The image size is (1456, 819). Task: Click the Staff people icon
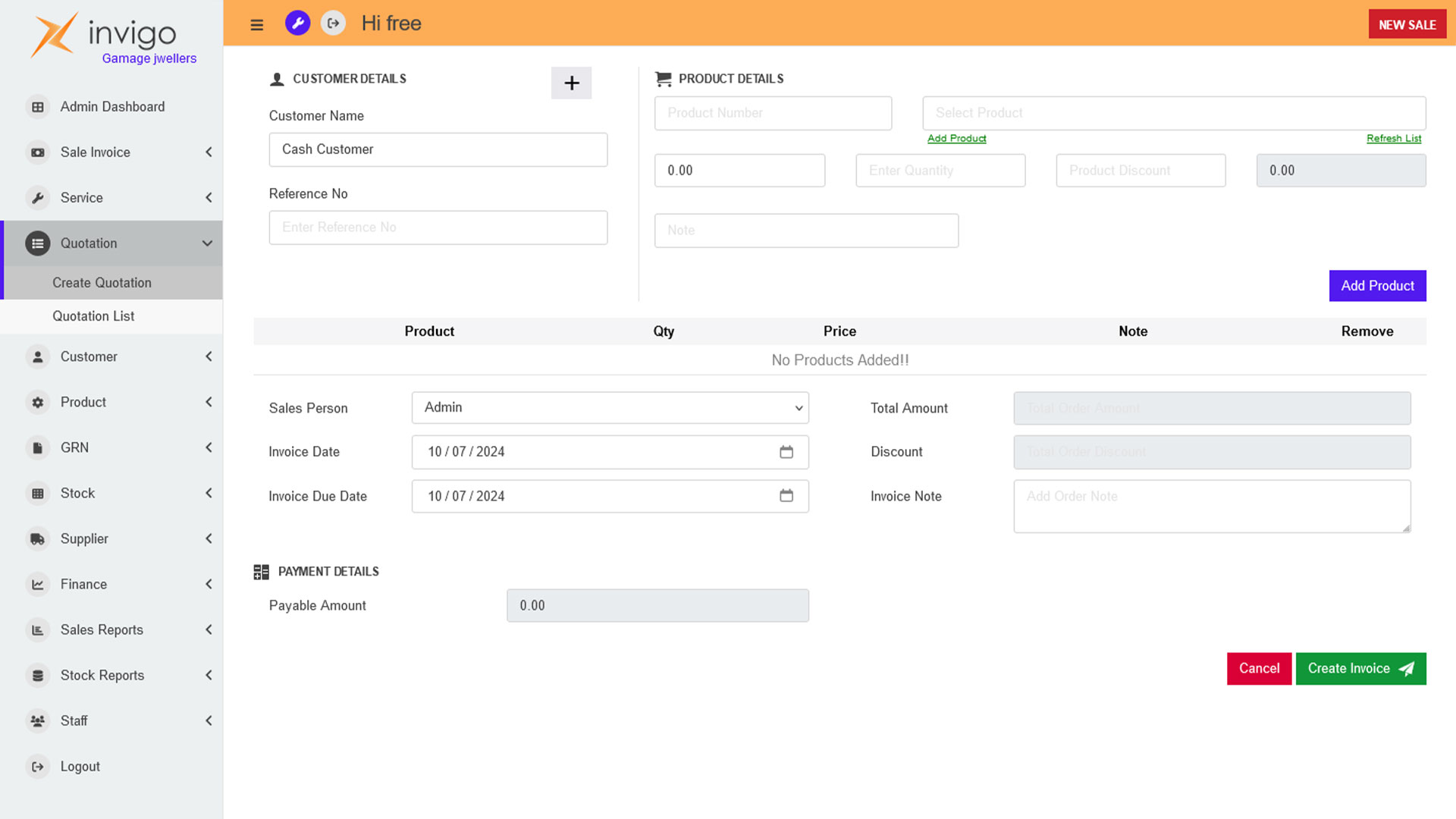[38, 721]
